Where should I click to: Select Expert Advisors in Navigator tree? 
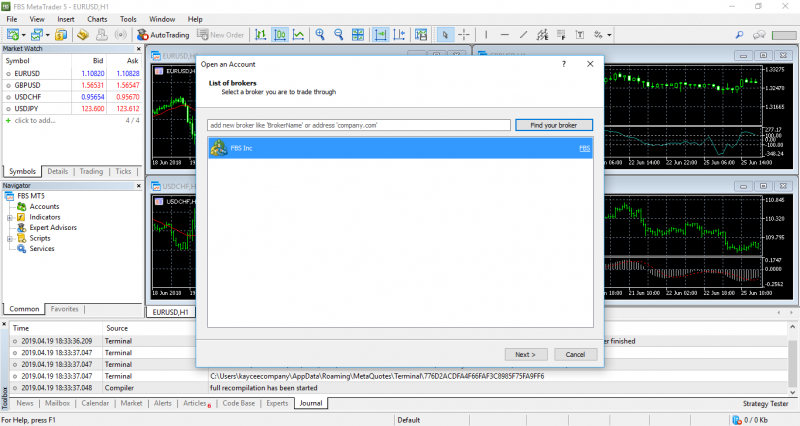click(53, 228)
